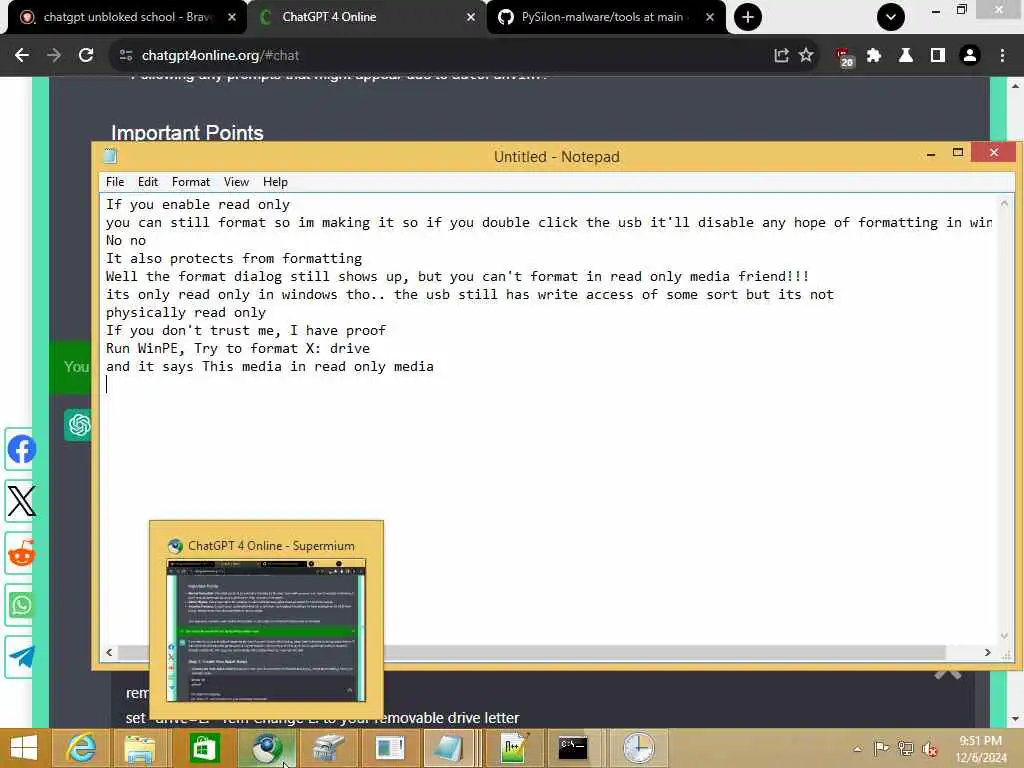Open Command Prompt from taskbar
The width and height of the screenshot is (1024, 768).
[x=573, y=748]
